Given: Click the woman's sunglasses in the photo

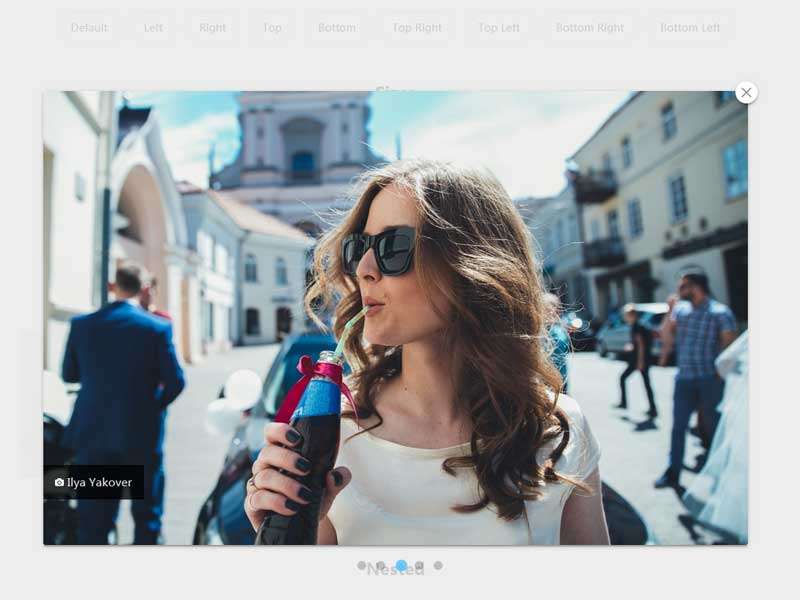Looking at the screenshot, I should (379, 251).
